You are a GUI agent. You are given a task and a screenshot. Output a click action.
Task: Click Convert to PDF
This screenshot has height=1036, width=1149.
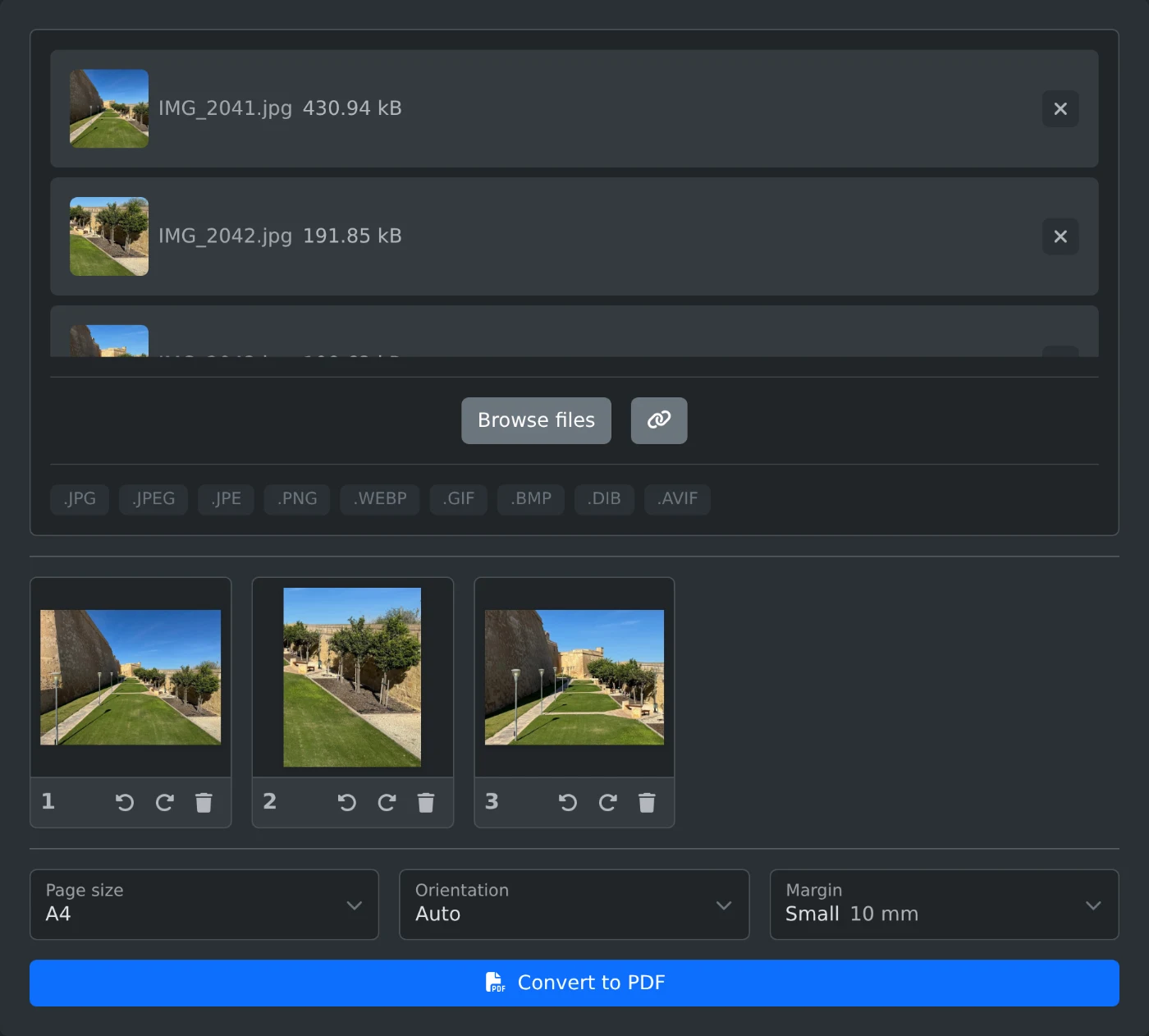(x=574, y=983)
